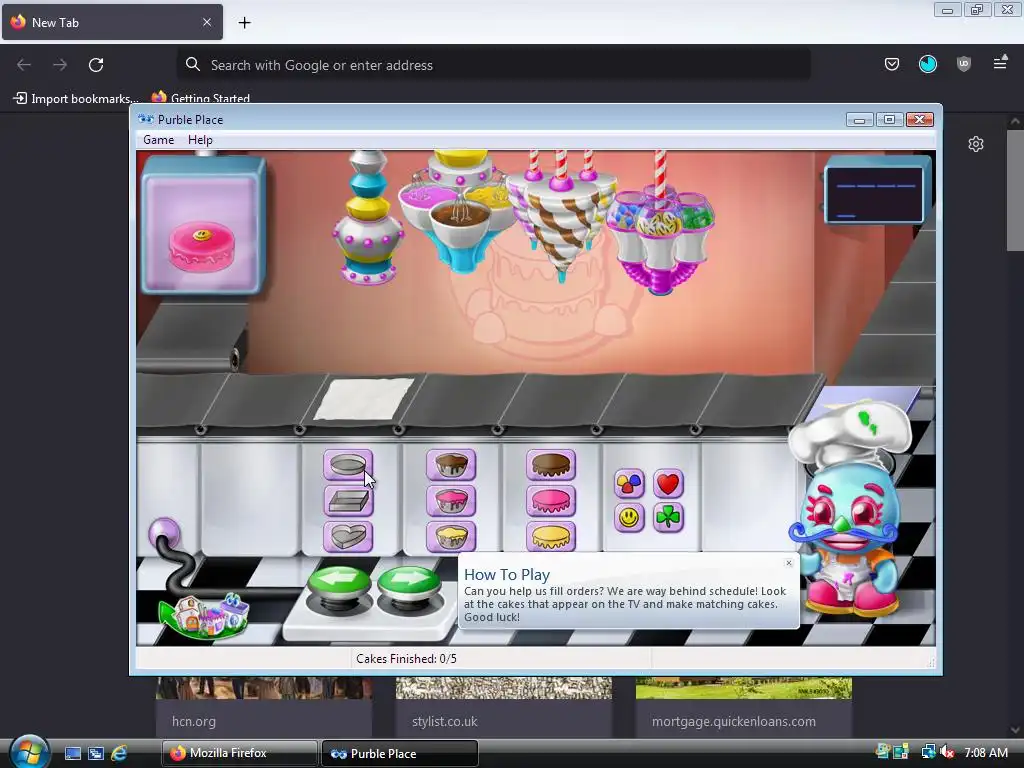Select the smiley face decoration
The width and height of the screenshot is (1024, 768).
[x=629, y=518]
